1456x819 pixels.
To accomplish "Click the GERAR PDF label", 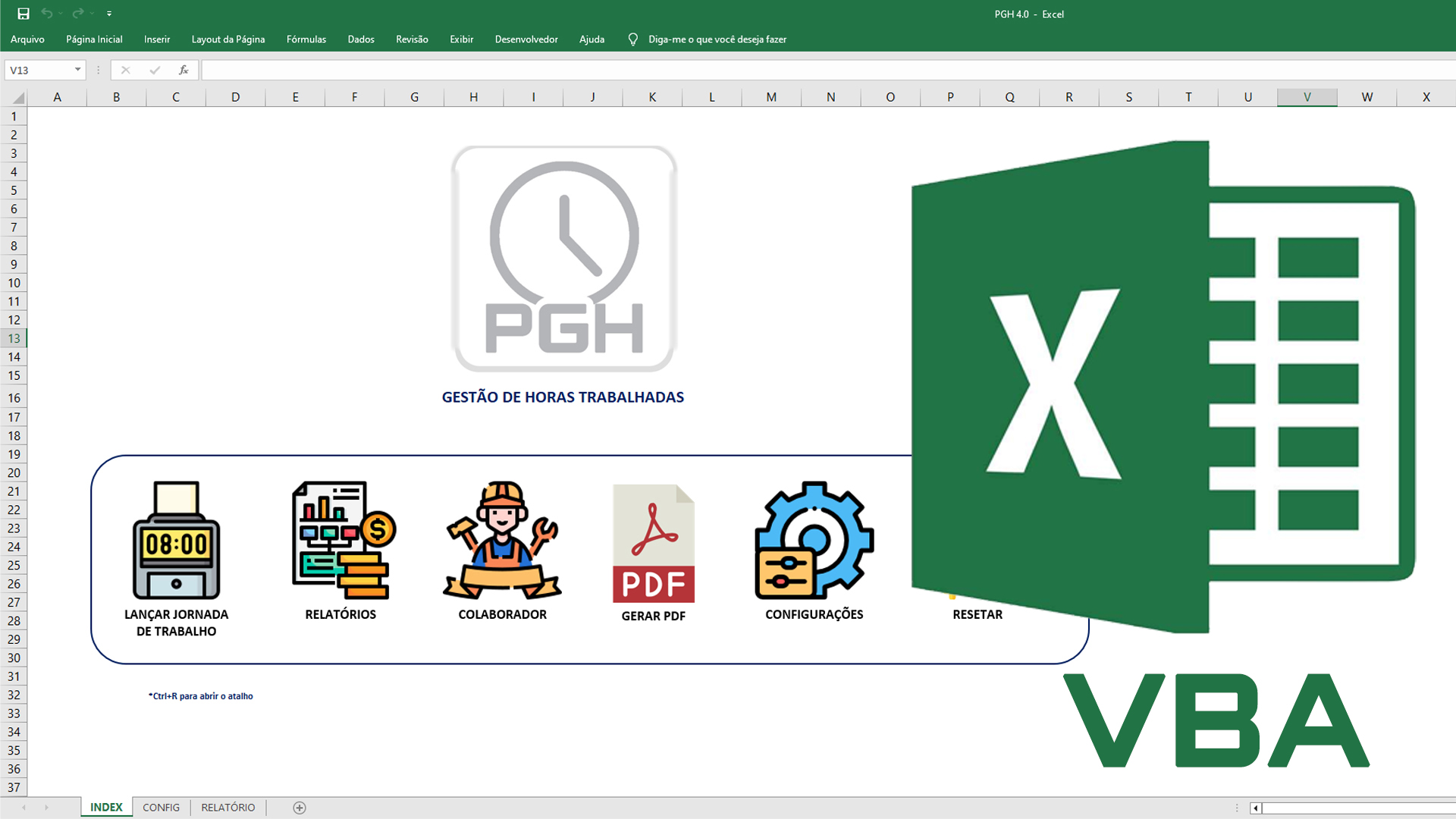I will coord(653,616).
